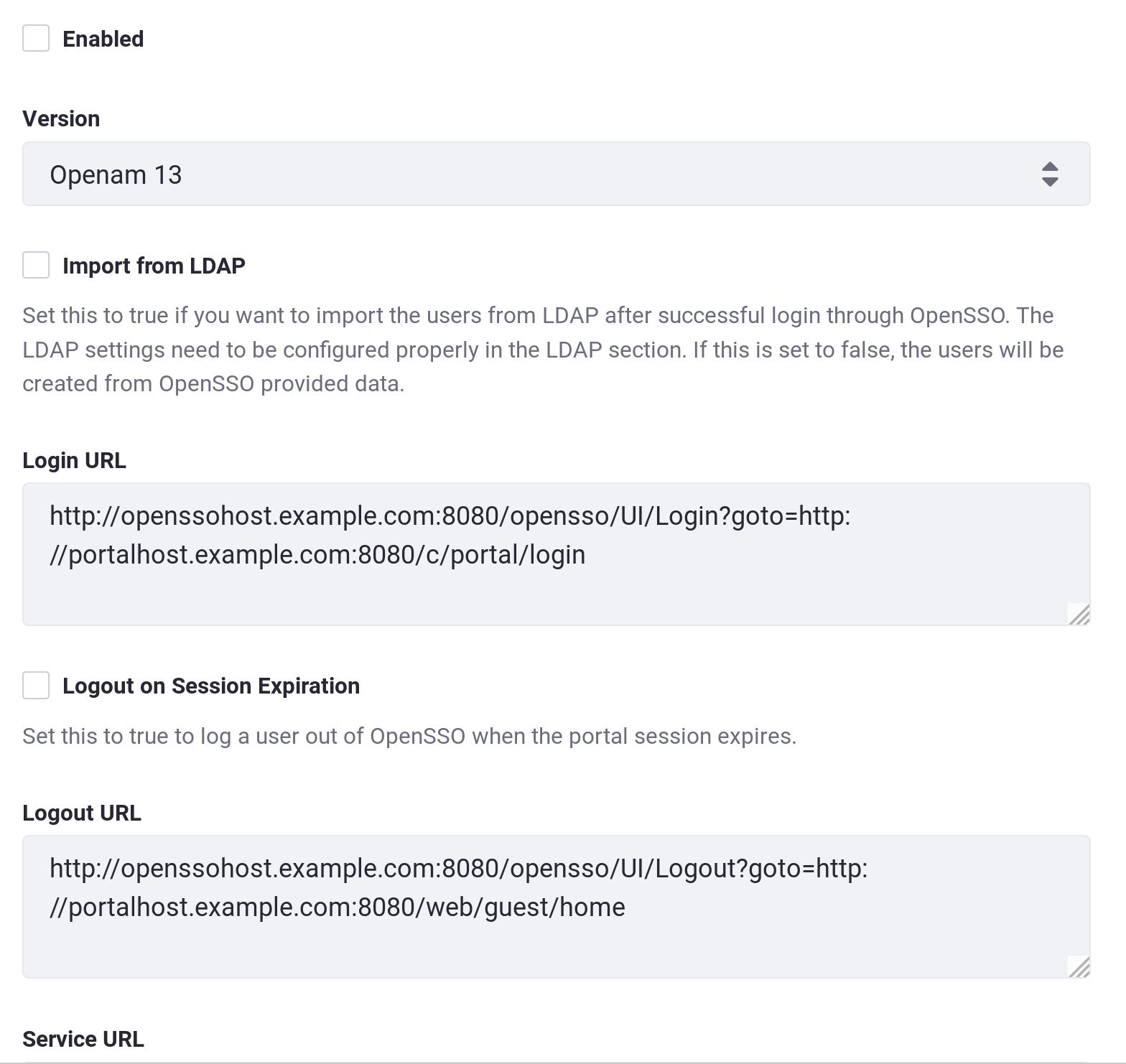Screen dimensions: 1126x1064
Task: Enable the Import from LDAP checkbox
Action: pos(36,265)
